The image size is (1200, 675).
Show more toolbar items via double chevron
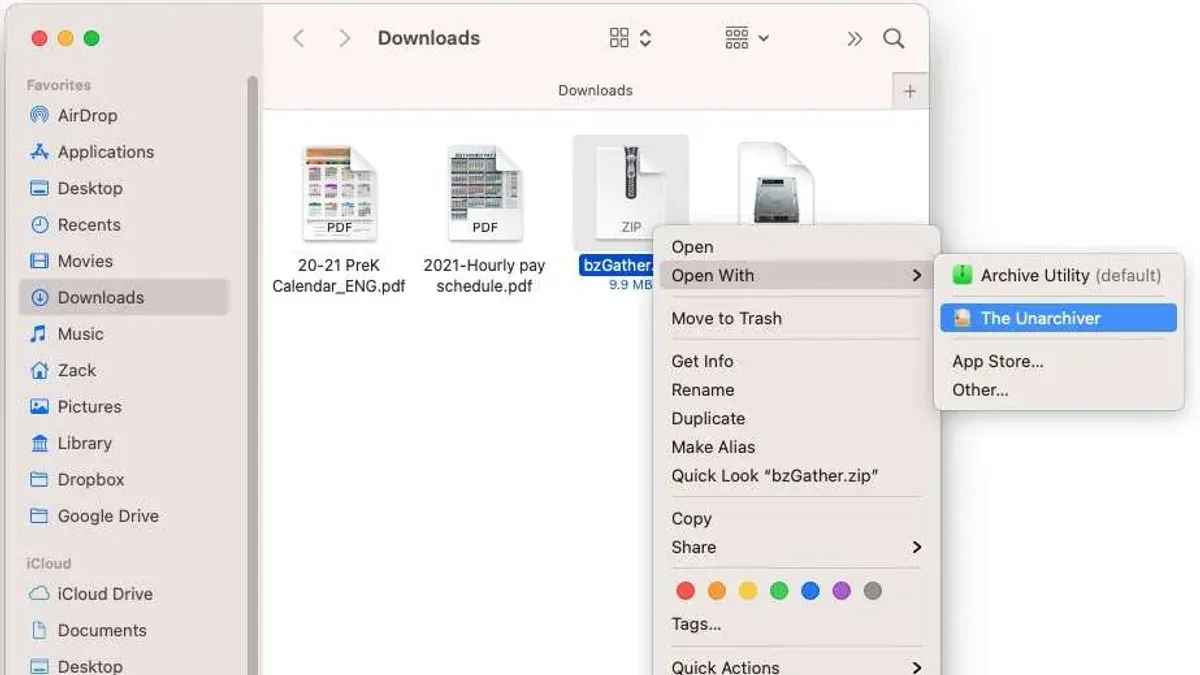pyautogui.click(x=854, y=38)
